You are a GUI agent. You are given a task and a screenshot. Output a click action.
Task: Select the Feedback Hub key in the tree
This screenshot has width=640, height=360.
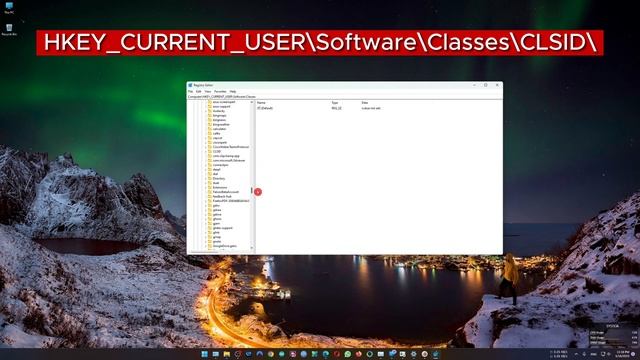click(222, 196)
